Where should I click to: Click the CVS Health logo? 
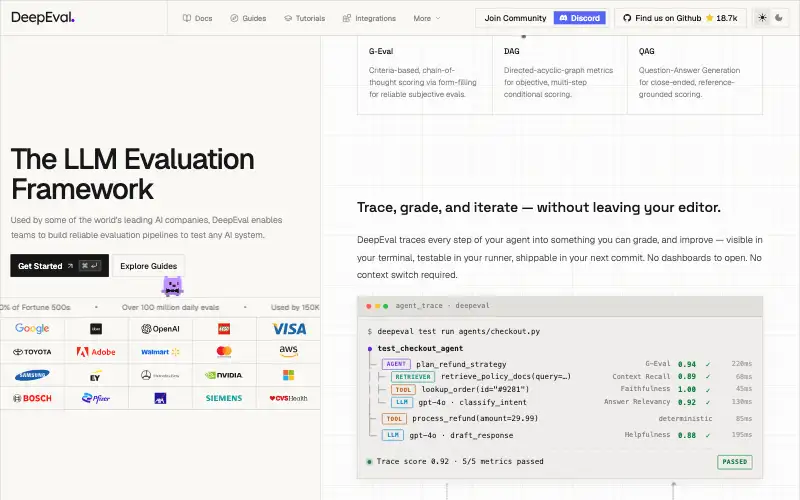(x=288, y=398)
